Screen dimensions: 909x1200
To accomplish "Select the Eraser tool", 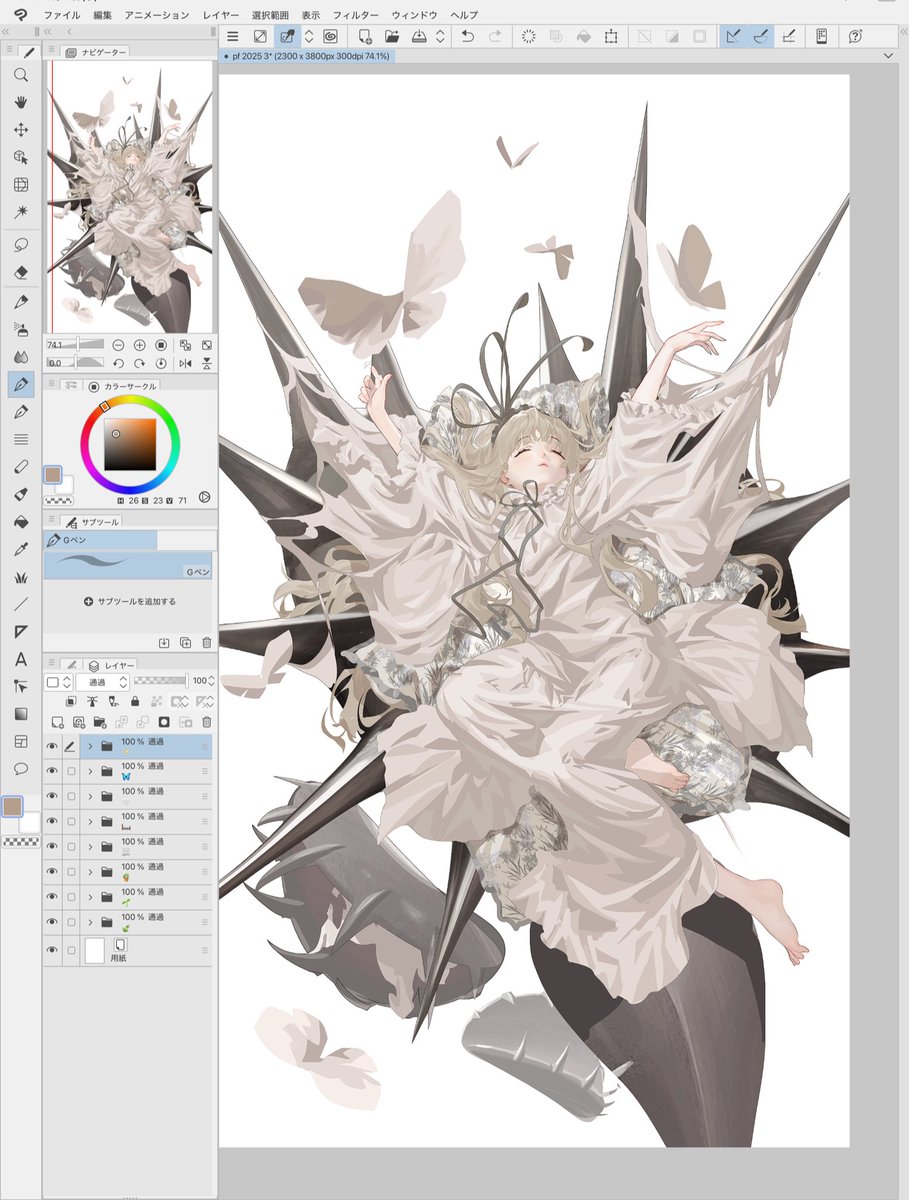I will coord(21,272).
